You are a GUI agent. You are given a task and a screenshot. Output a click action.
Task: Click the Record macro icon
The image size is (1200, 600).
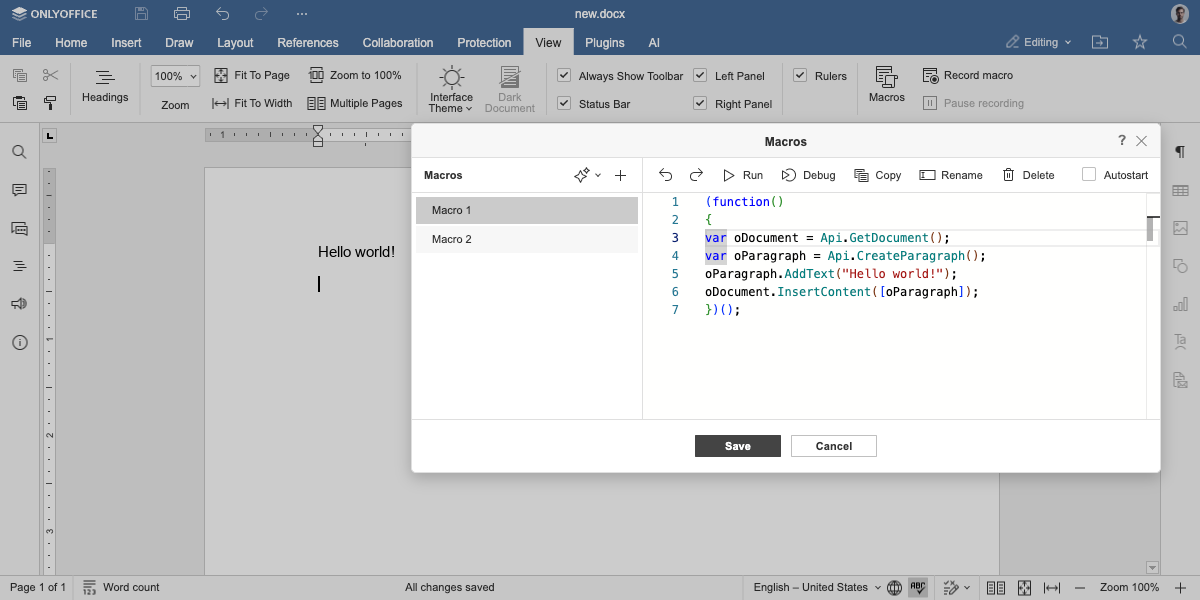pos(929,75)
